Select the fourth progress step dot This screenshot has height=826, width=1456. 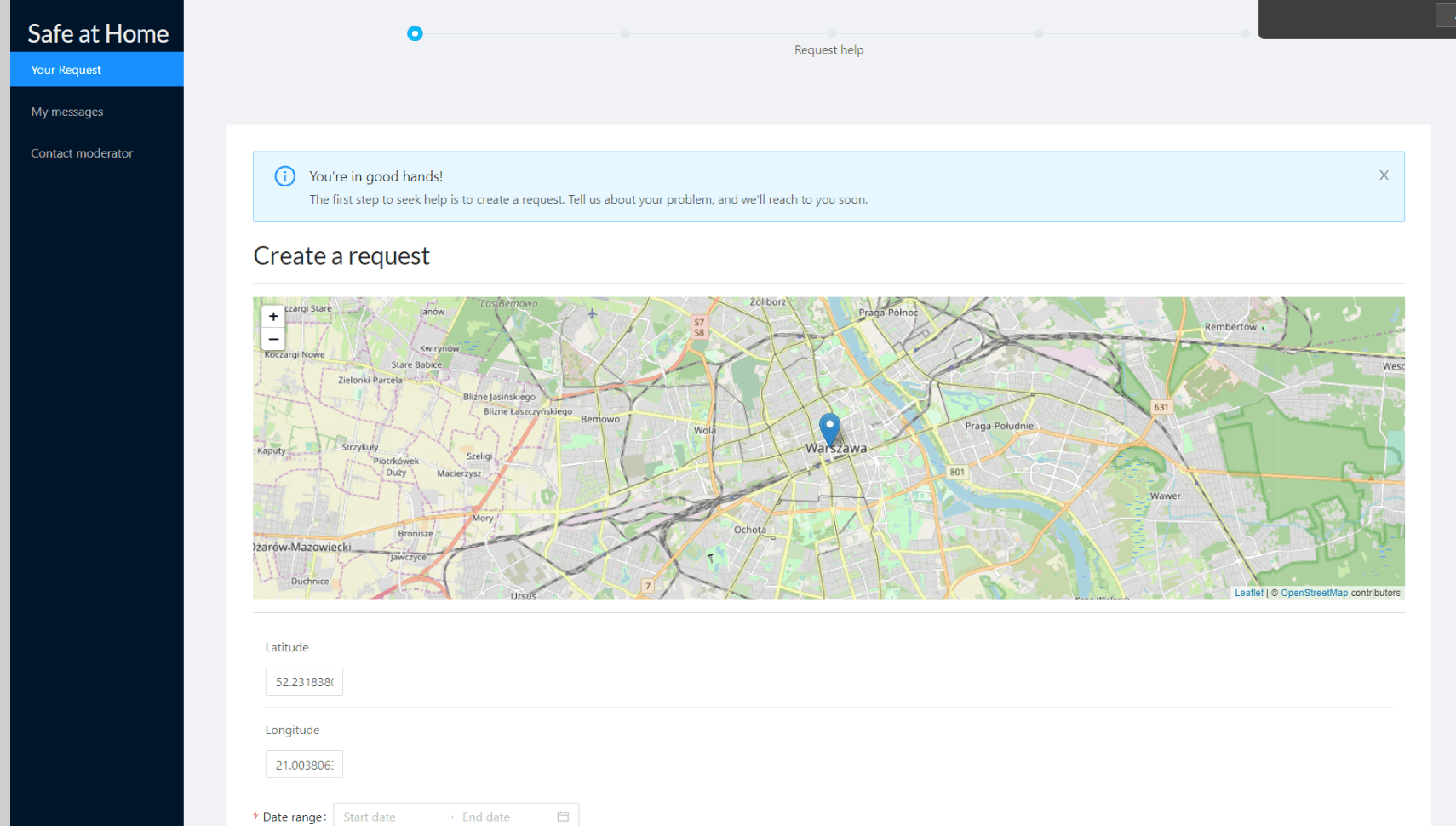click(x=1039, y=34)
